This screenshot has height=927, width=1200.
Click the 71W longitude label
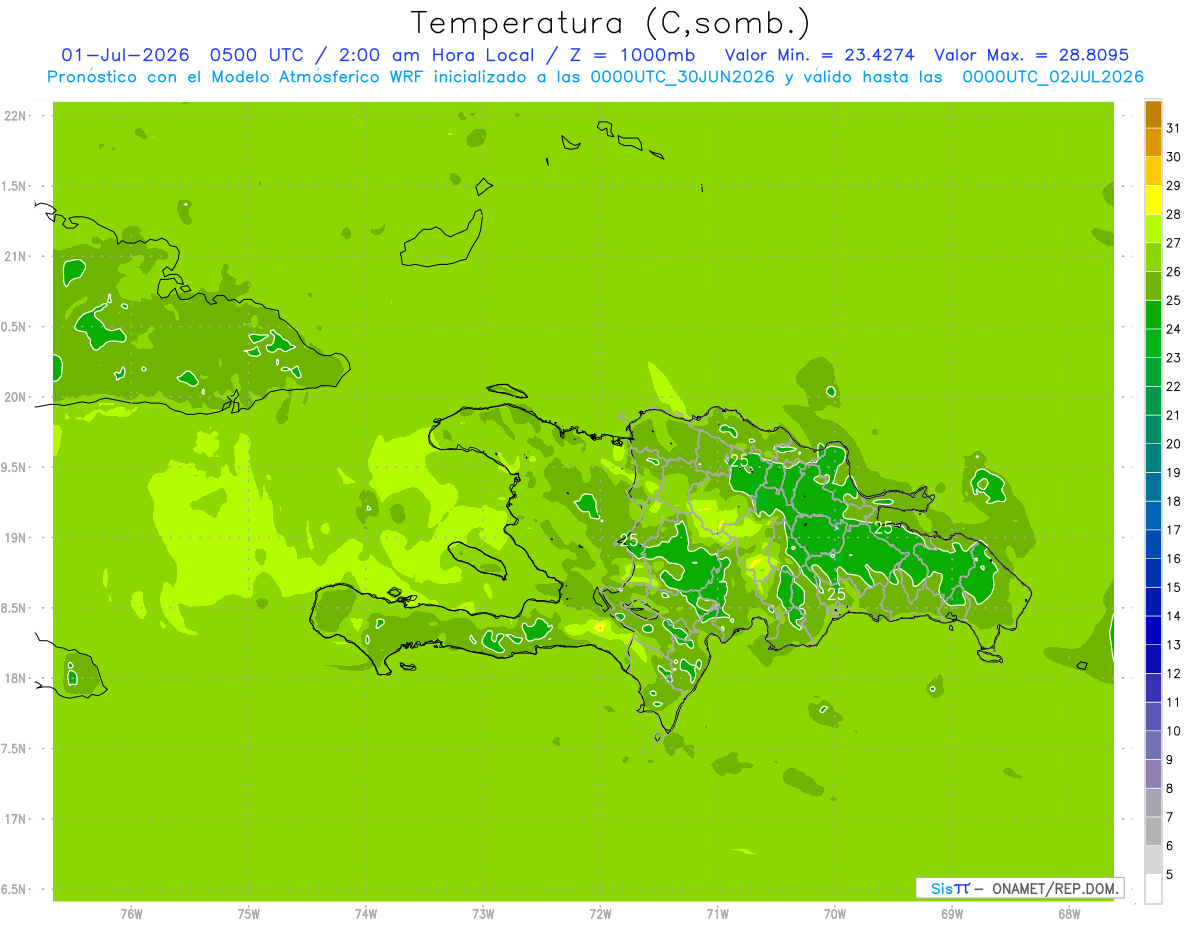tap(717, 914)
